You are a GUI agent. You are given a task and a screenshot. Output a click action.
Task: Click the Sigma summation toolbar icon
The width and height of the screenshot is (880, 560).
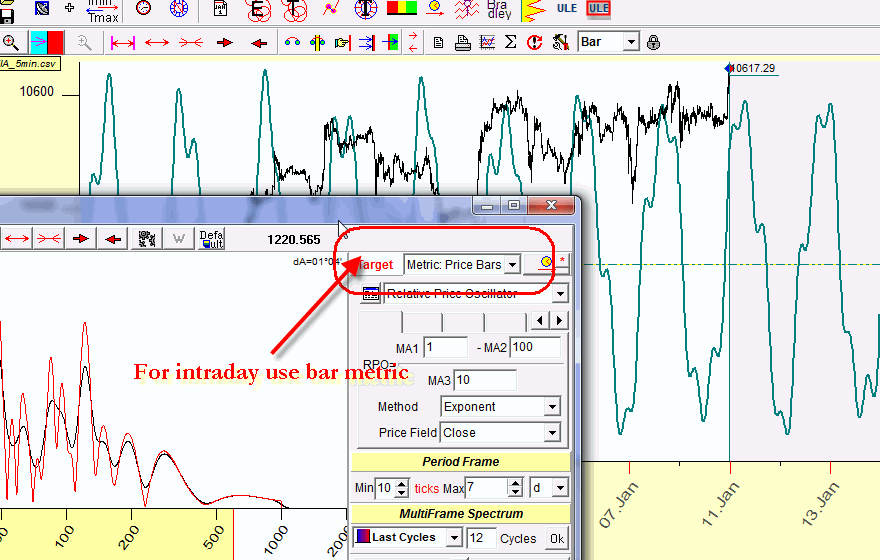(x=510, y=42)
